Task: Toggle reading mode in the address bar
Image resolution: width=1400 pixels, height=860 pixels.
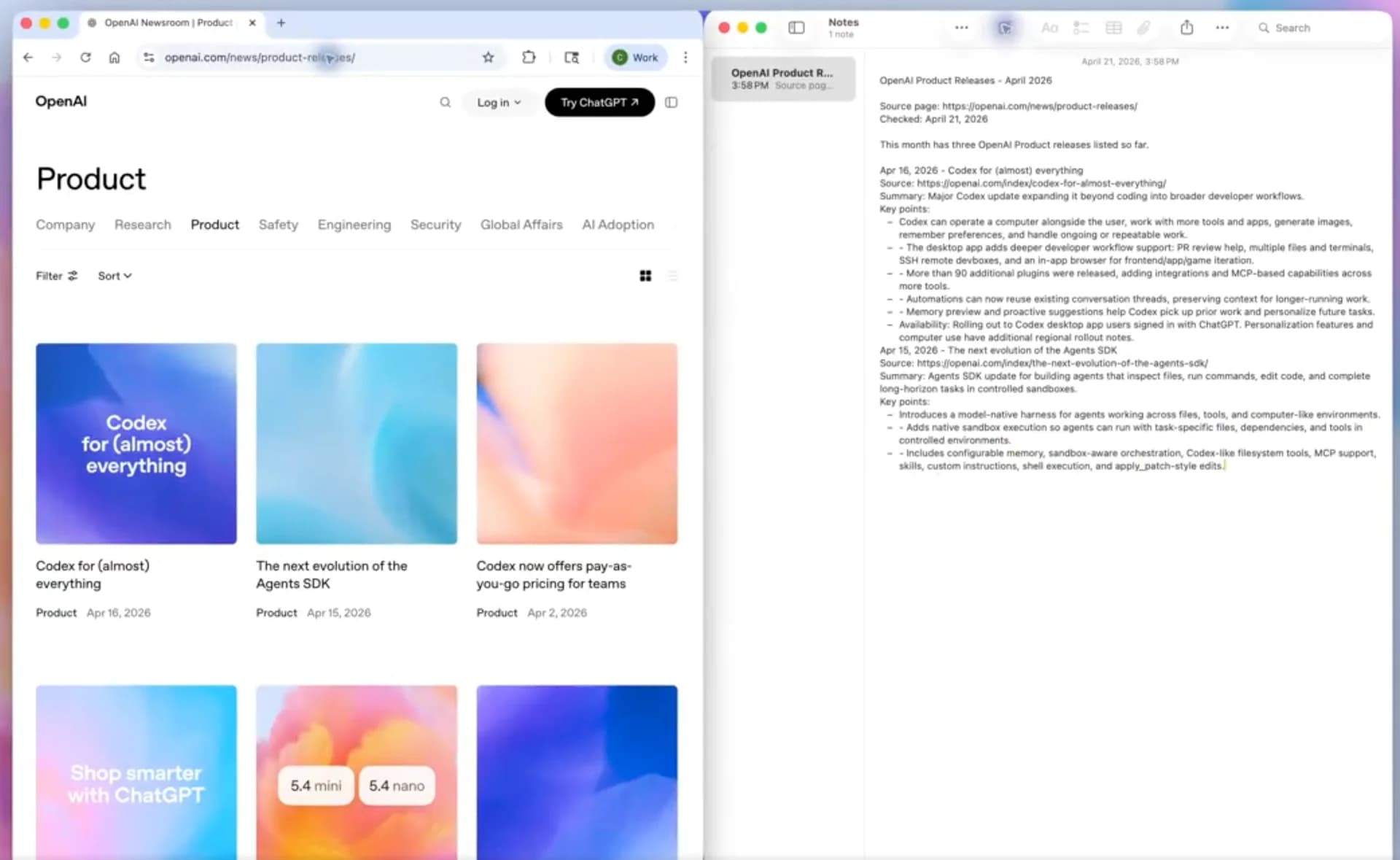Action: (x=572, y=57)
